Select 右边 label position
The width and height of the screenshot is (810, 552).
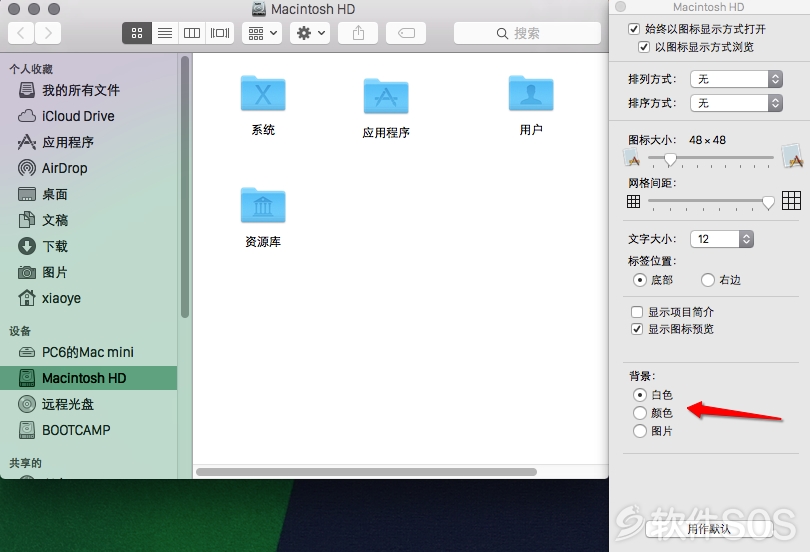[708, 280]
